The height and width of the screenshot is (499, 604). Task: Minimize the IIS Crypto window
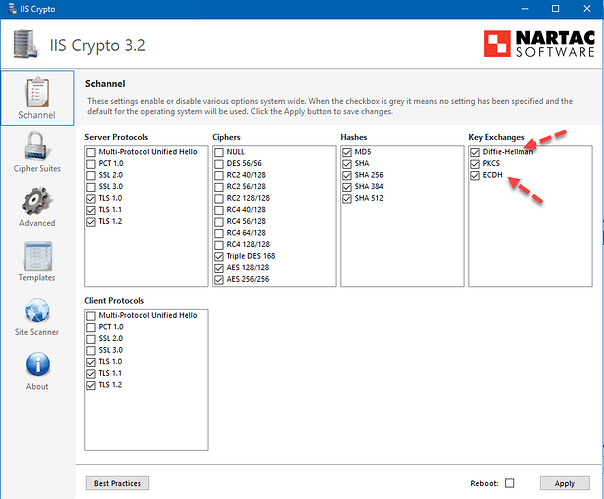tap(525, 8)
